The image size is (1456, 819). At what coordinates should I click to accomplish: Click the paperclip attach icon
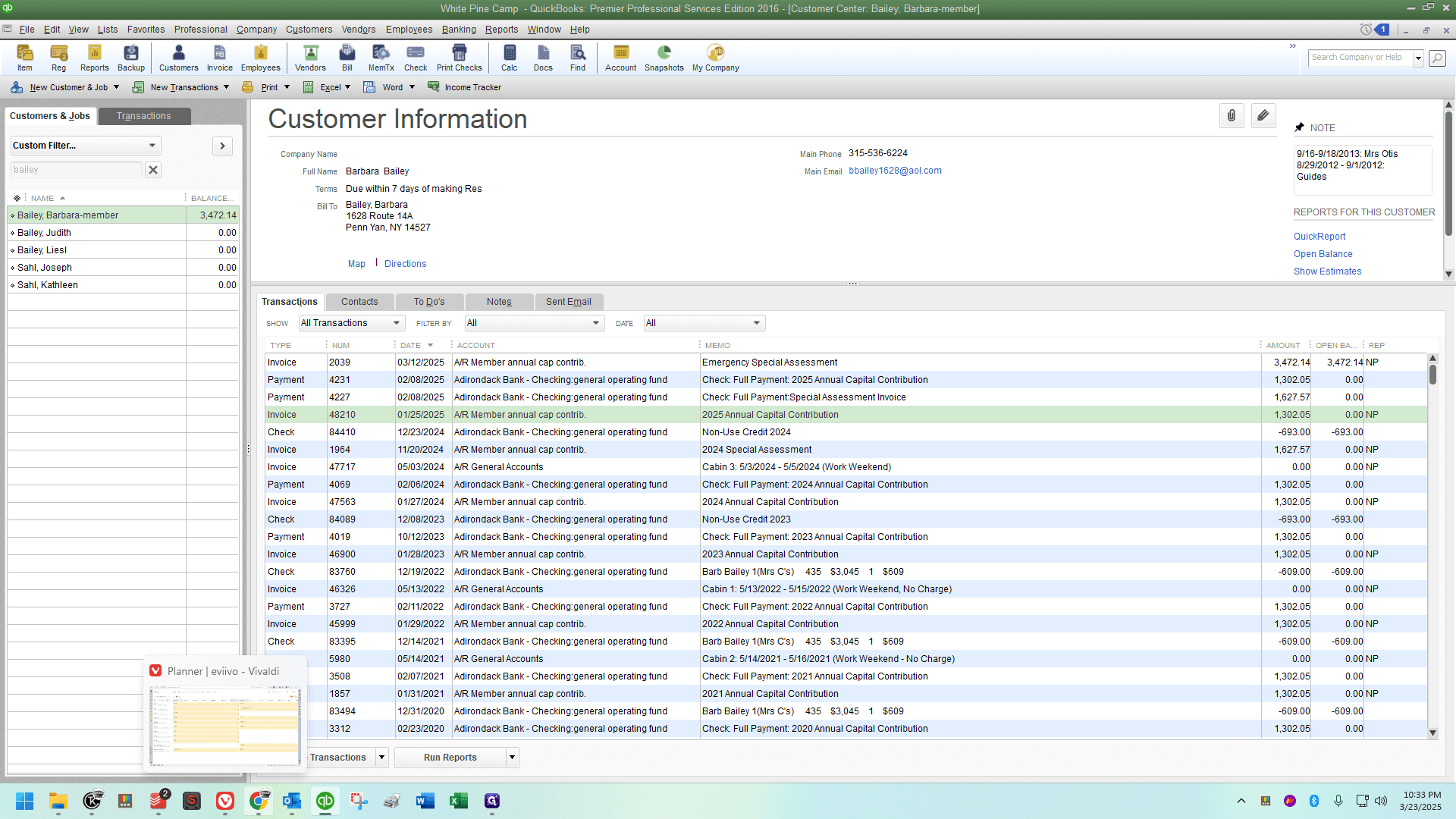(x=1232, y=116)
